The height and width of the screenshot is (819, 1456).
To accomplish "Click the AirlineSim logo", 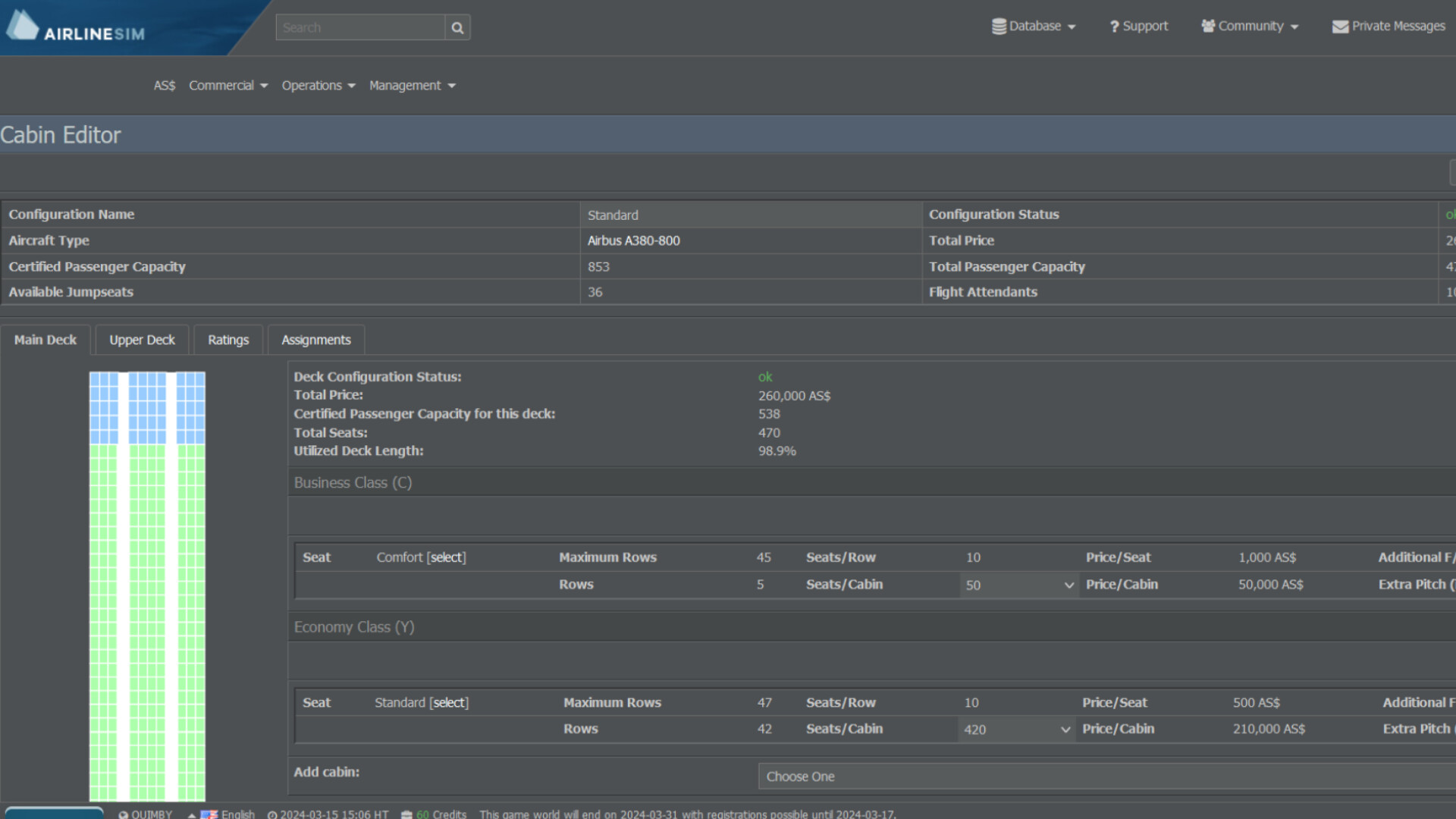I will (76, 26).
